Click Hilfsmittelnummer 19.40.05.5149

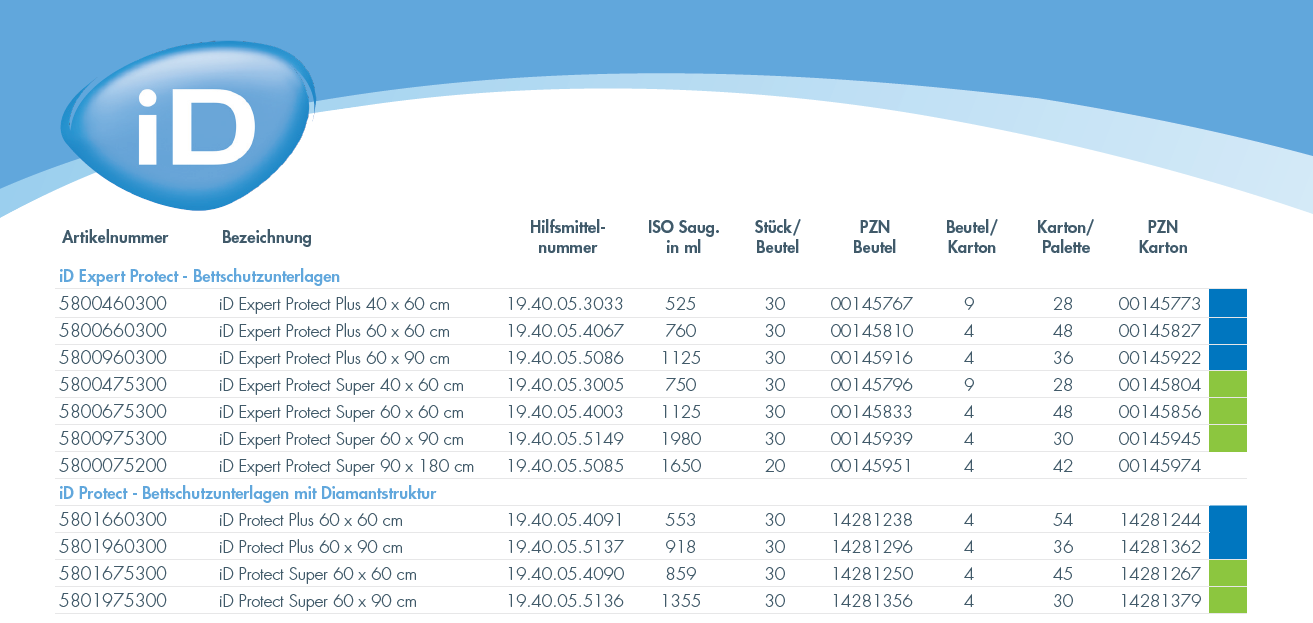(565, 438)
